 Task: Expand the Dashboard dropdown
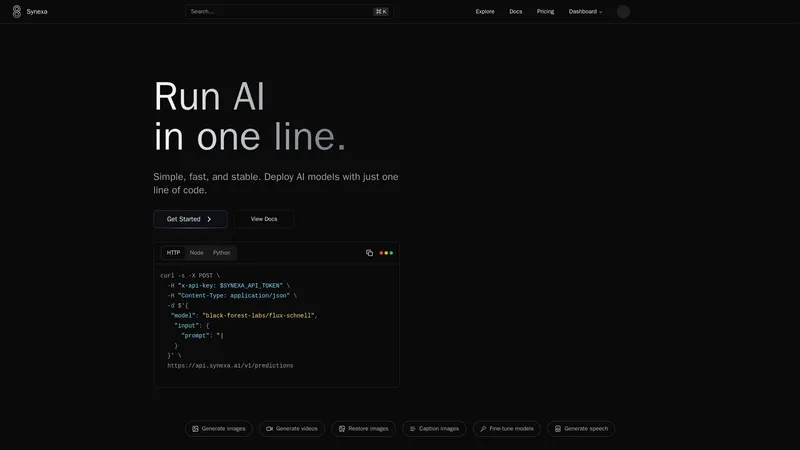click(585, 12)
